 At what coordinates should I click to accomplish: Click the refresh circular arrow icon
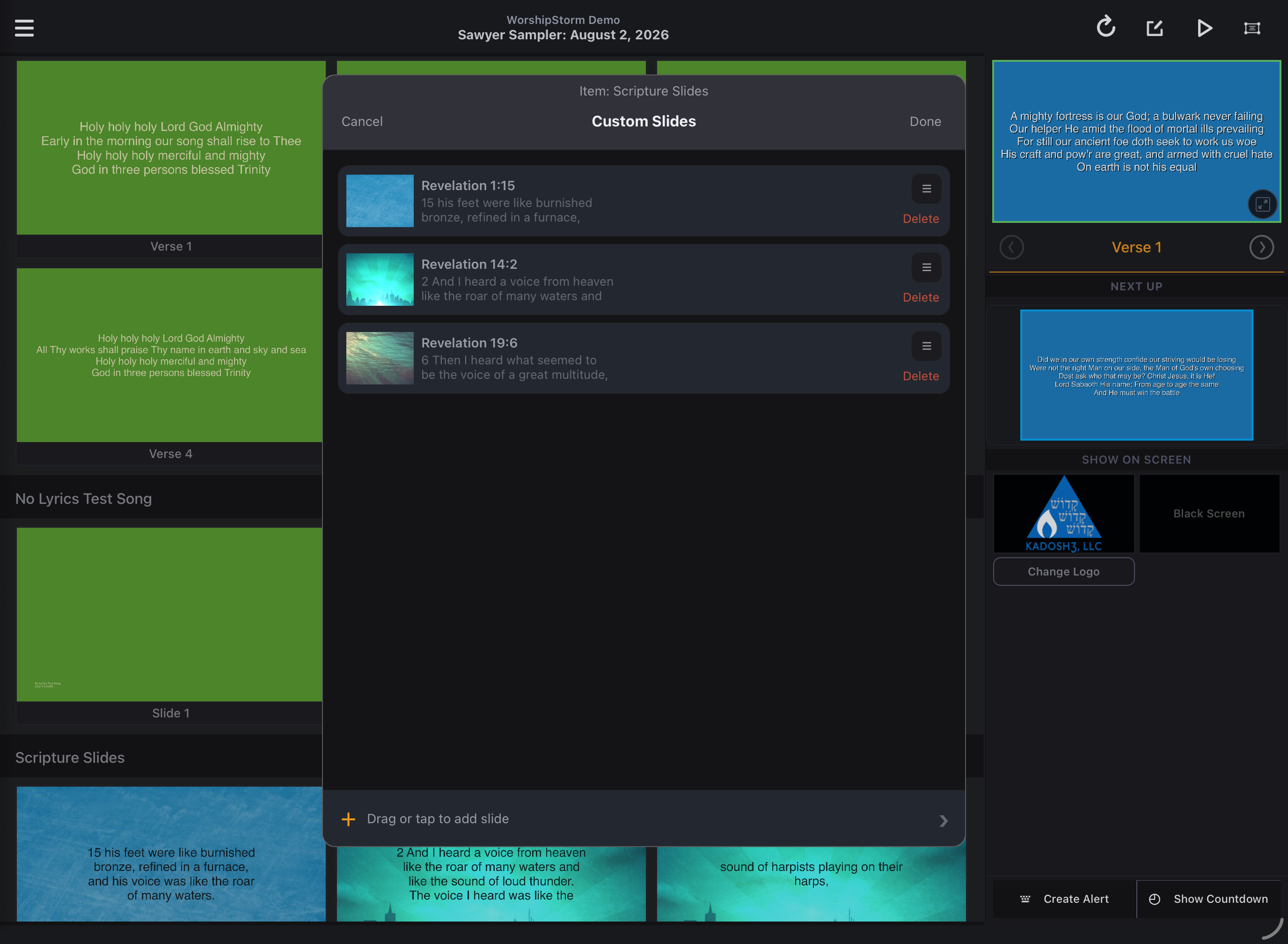[1106, 27]
